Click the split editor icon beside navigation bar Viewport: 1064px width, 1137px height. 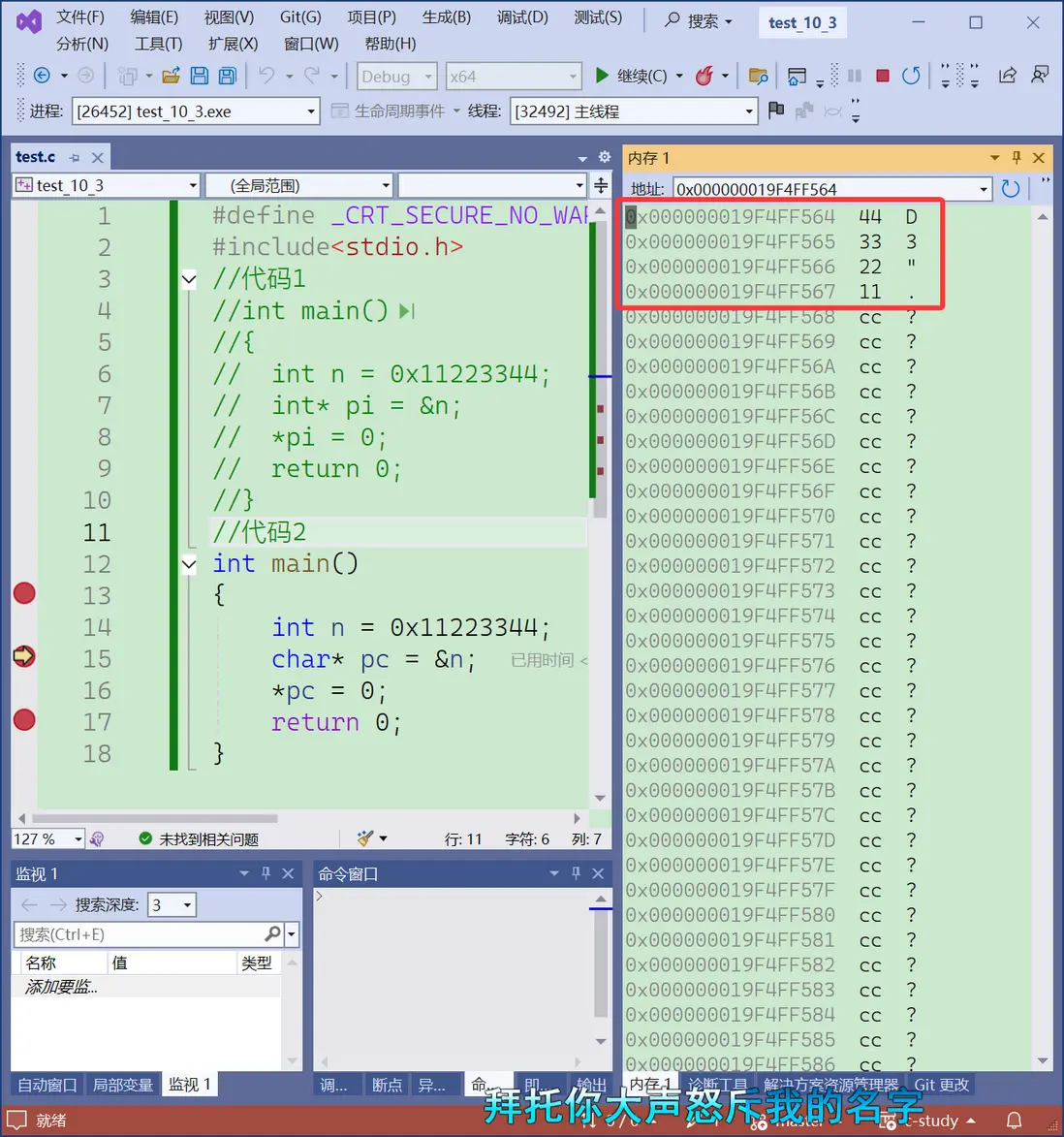[x=601, y=186]
